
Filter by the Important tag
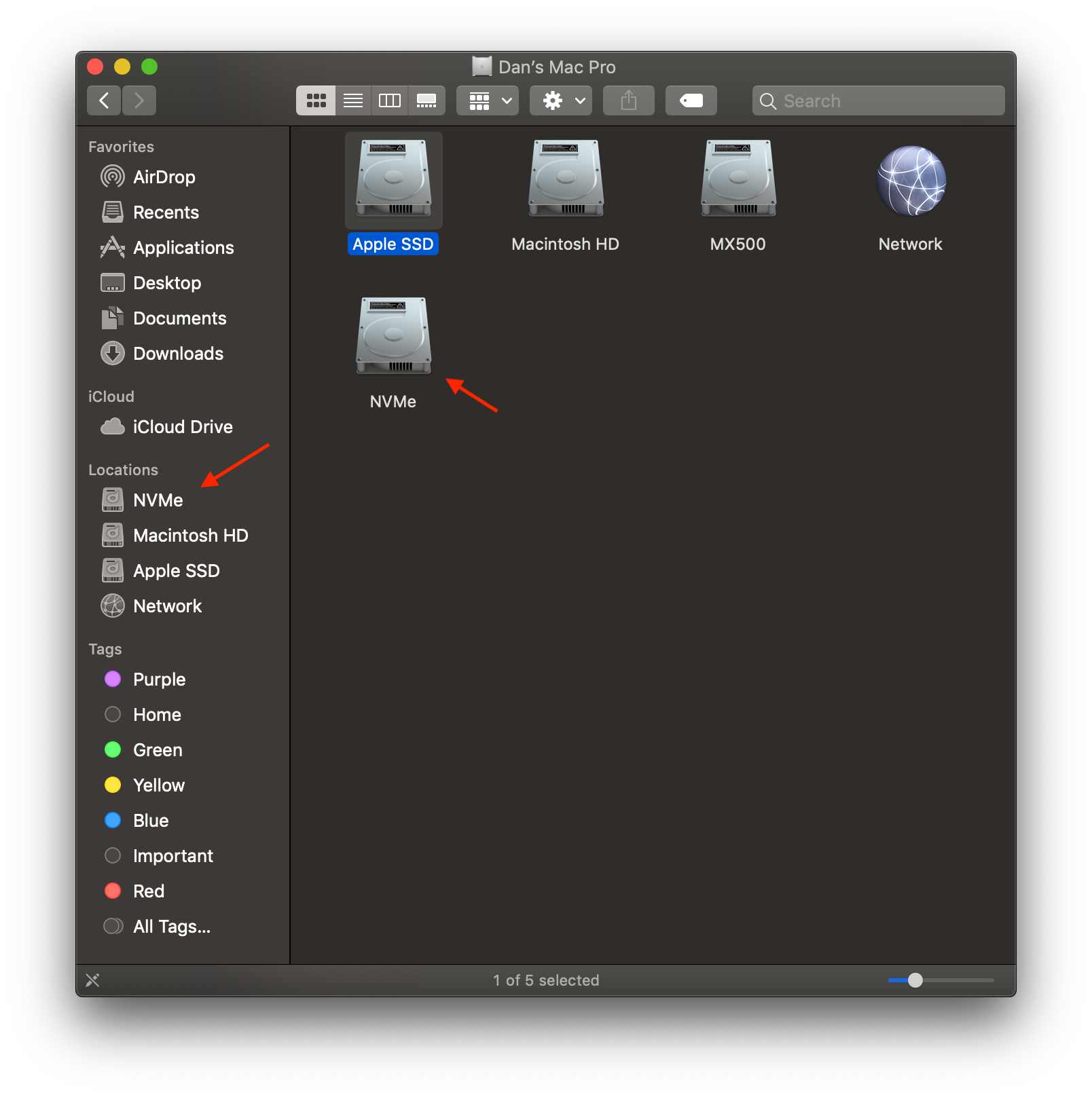point(183,856)
